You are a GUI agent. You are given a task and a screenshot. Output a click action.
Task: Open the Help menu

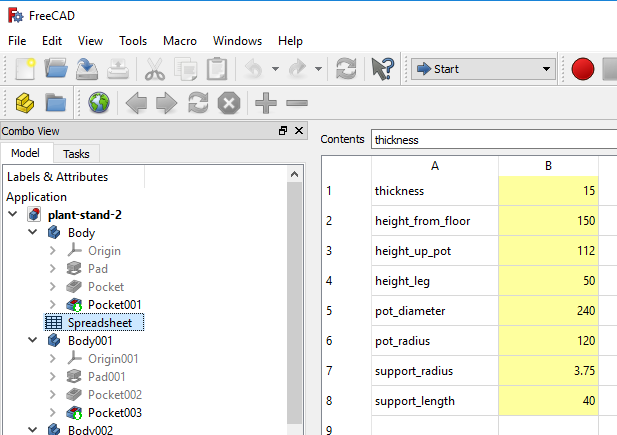click(290, 41)
